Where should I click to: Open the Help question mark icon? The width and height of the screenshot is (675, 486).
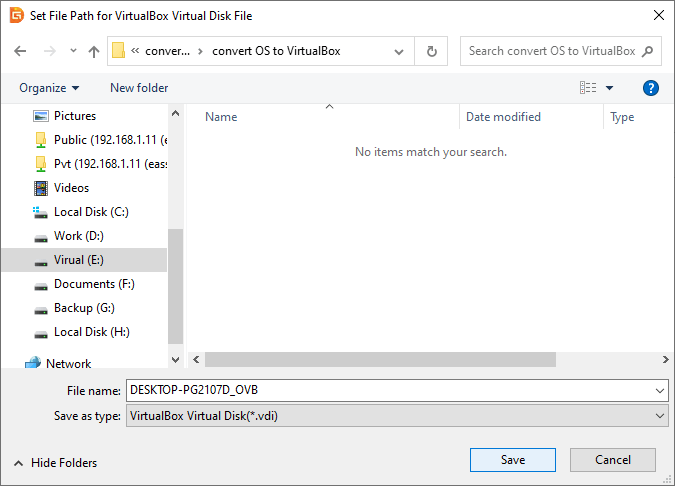[x=650, y=88]
